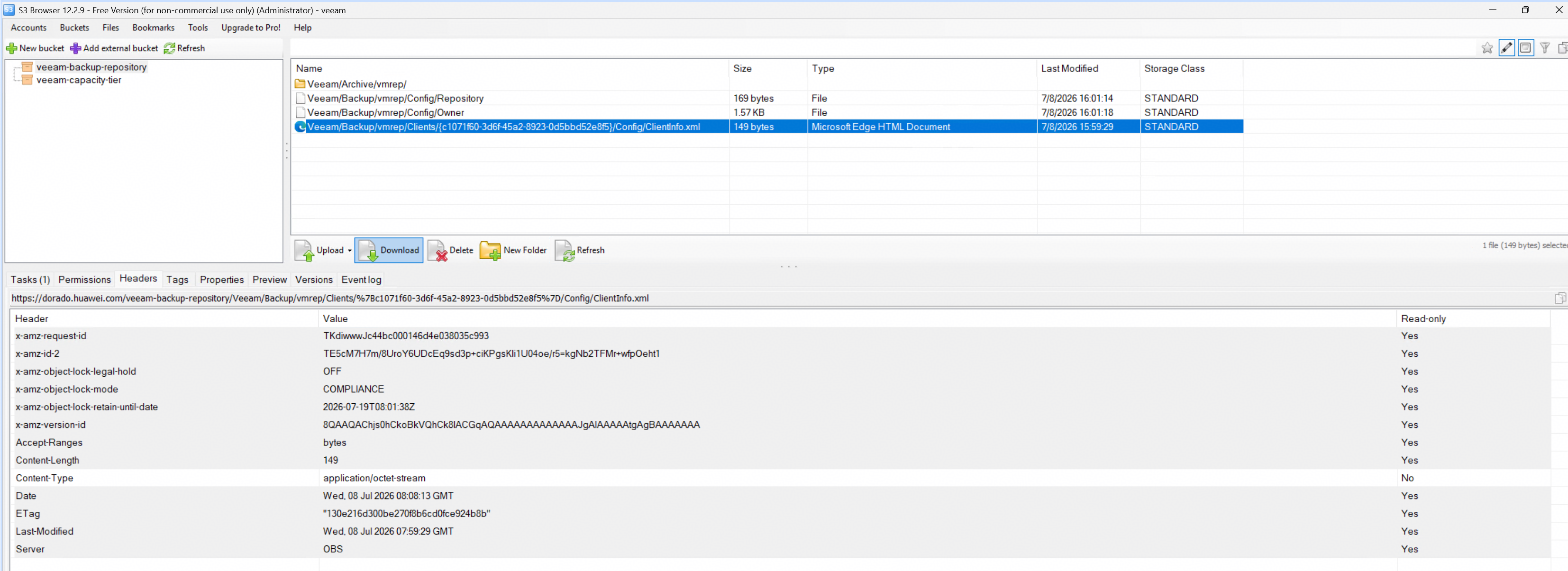Copy the object URL with the copy icon
Screen dimensions: 1568x571
tap(1560, 298)
